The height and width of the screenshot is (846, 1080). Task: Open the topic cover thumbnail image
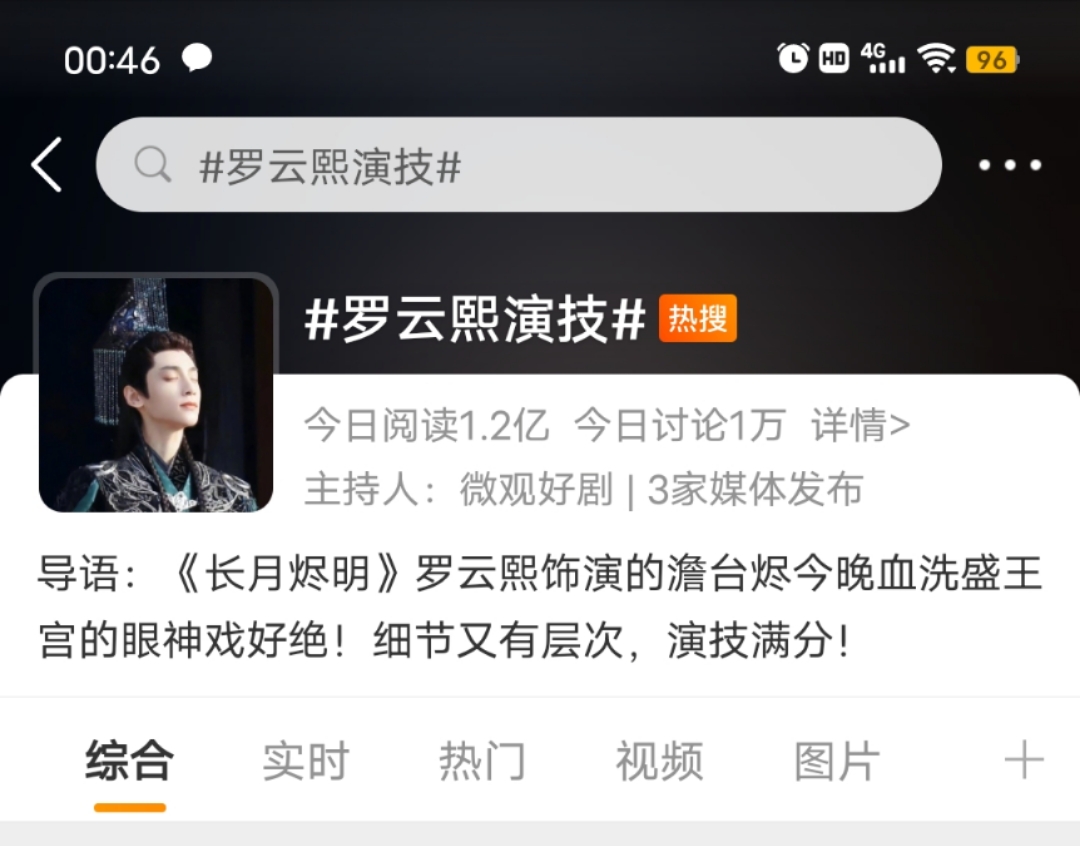point(156,393)
